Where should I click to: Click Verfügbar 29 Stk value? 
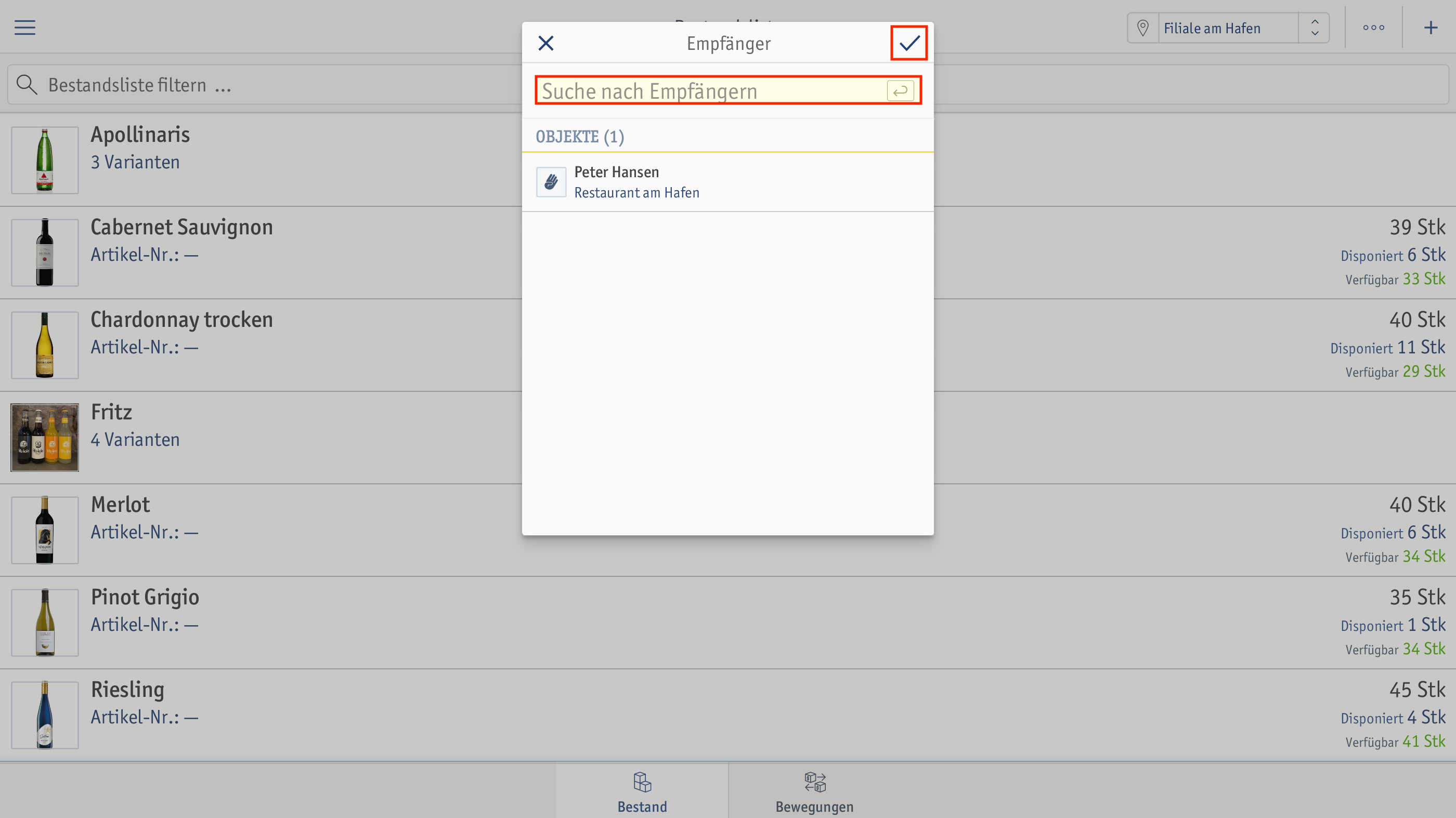pos(1395,372)
